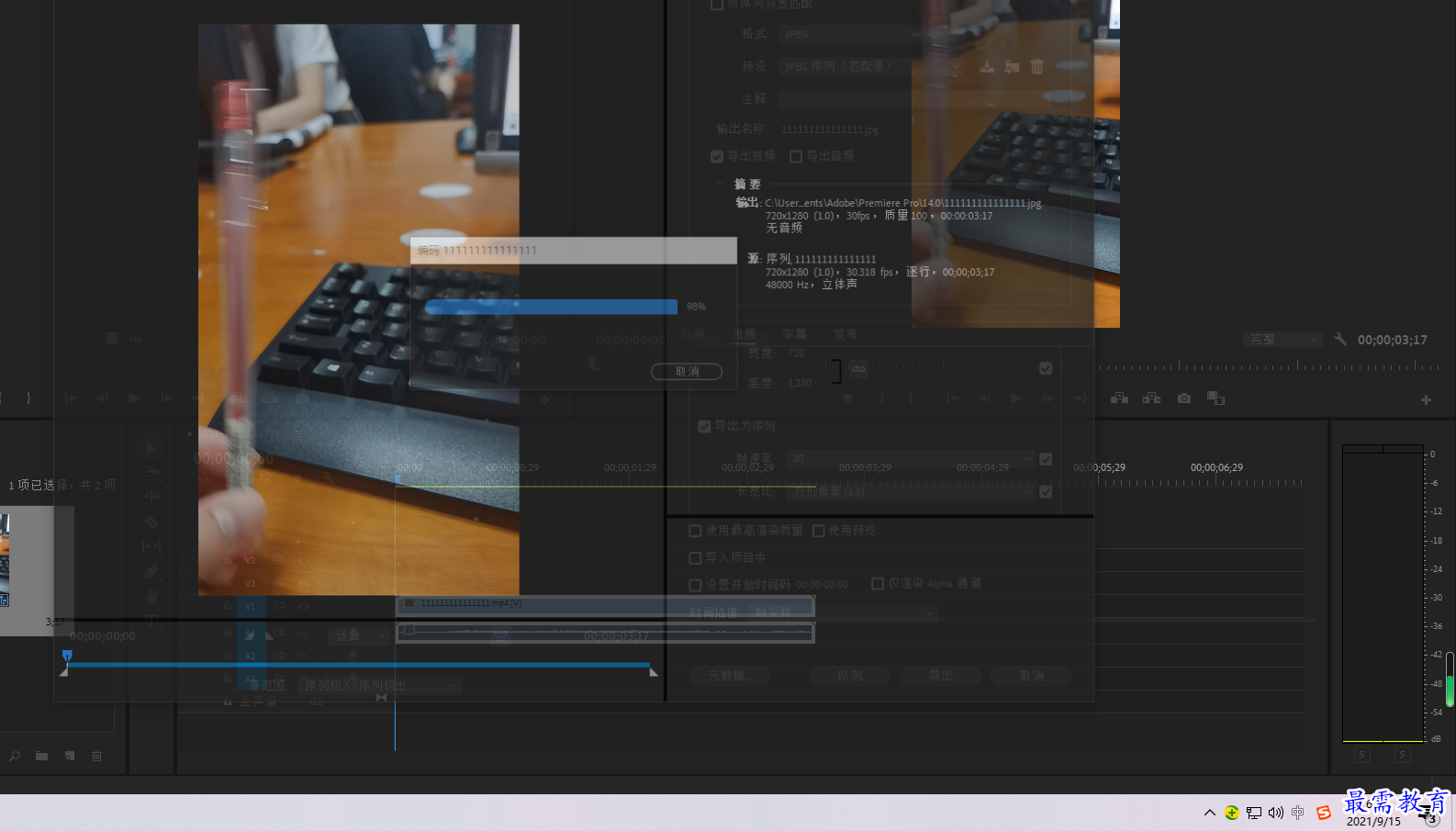Click the 导出 button

941,676
